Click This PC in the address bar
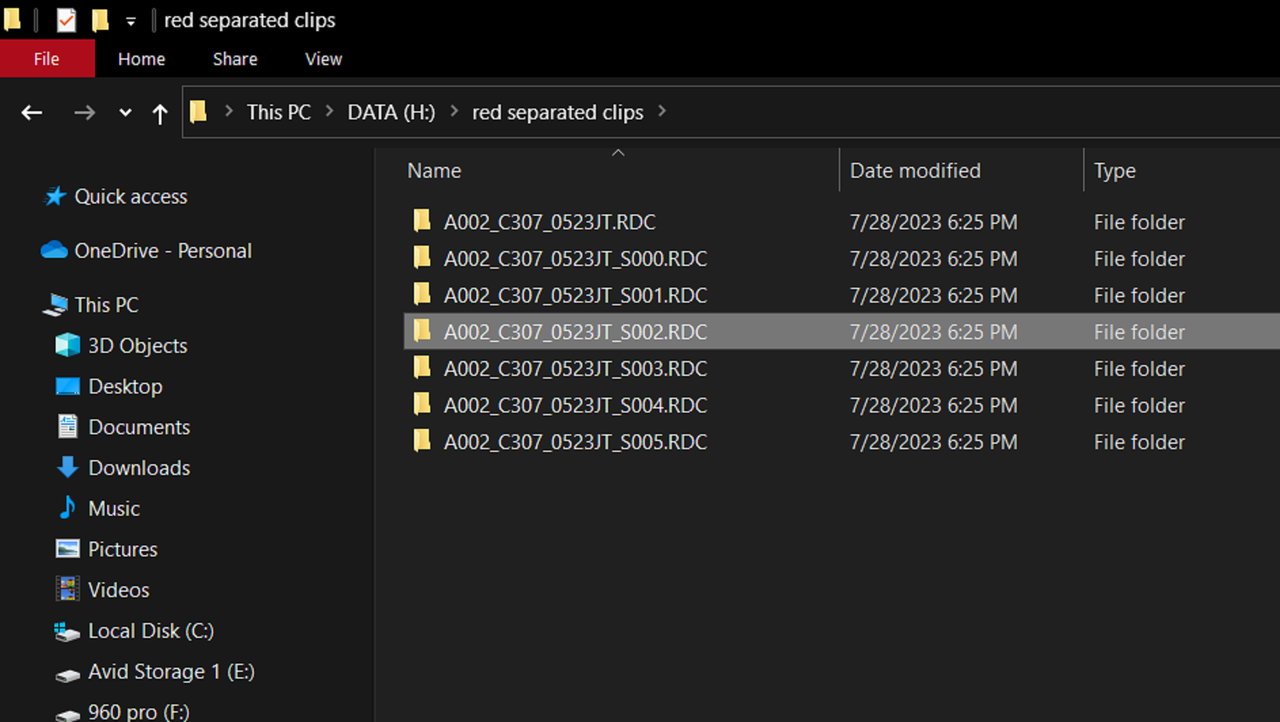Screen dimensions: 1280x722 click(279, 112)
